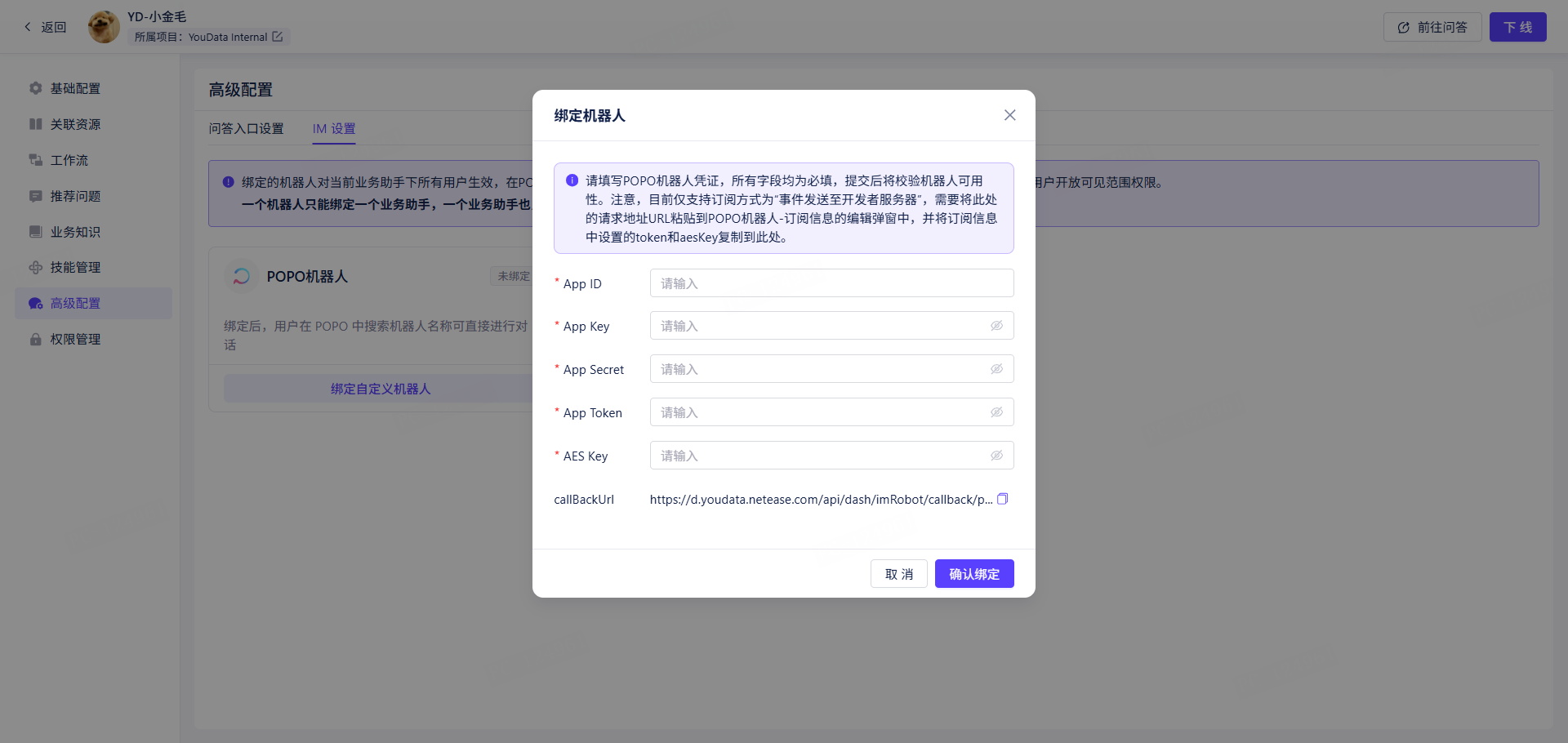Click the App ID input field
The height and width of the screenshot is (743, 1568).
831,283
